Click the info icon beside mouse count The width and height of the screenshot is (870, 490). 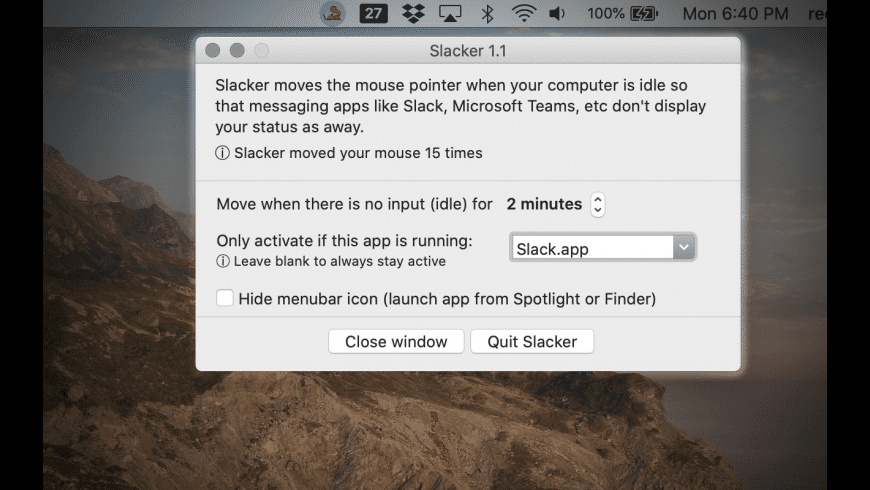222,153
